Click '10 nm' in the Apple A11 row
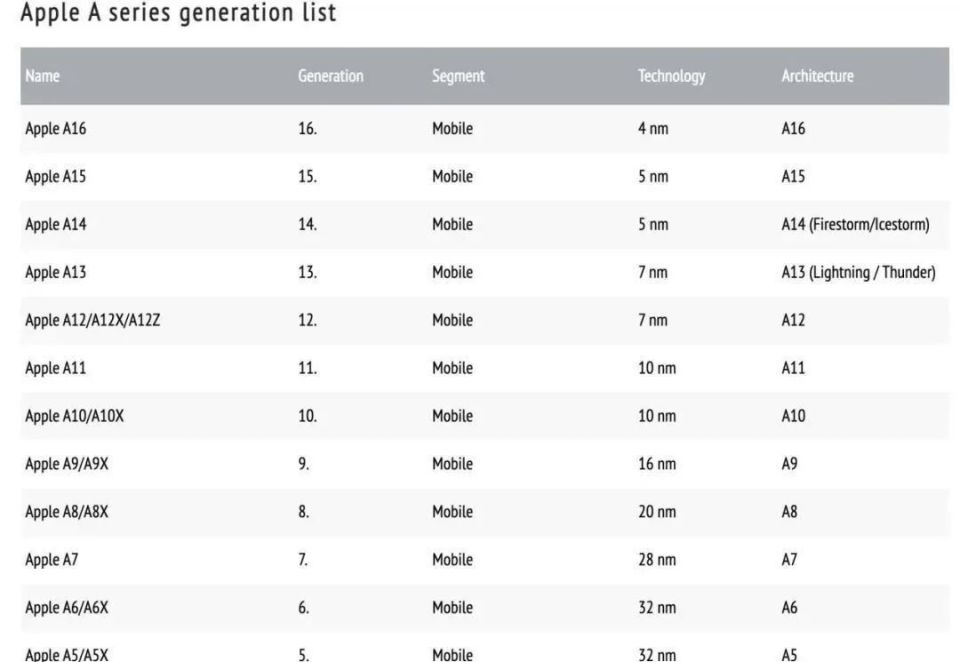This screenshot has width=960, height=662. 657,368
